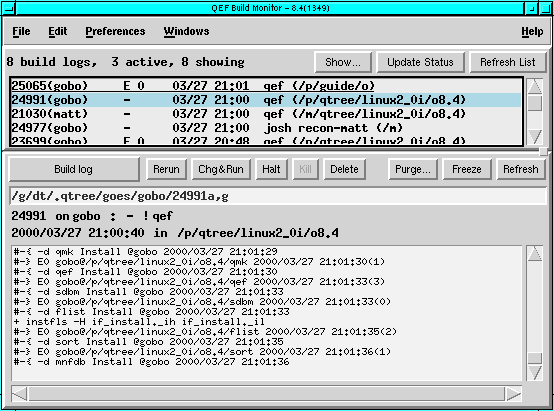Image resolution: width=554 pixels, height=411 pixels.
Task: Click log line ending 'sdbm 2000/03/27 21:01:33(0)'
Action: pos(202,301)
